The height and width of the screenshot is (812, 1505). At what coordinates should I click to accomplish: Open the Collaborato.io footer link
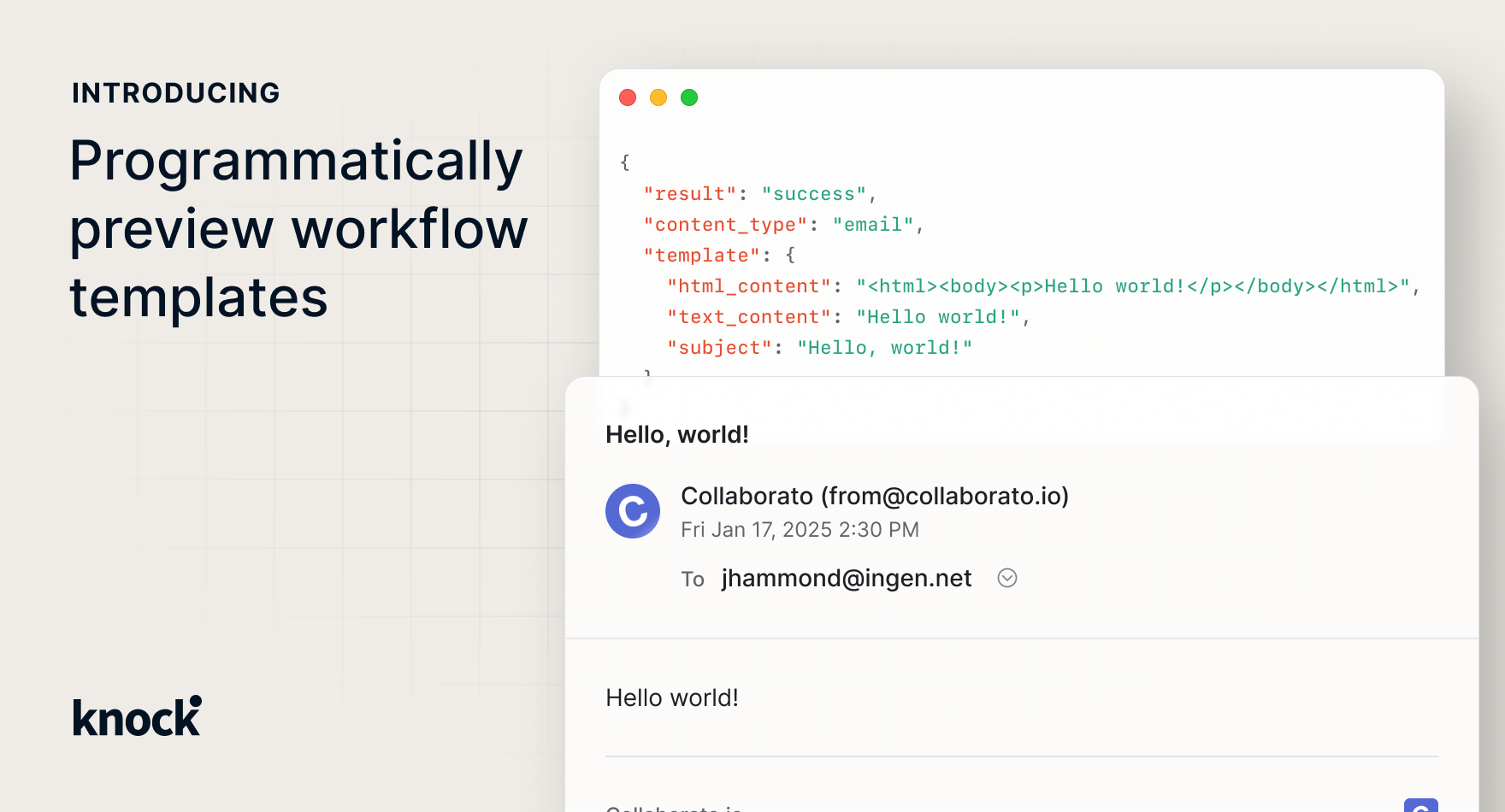[674, 807]
